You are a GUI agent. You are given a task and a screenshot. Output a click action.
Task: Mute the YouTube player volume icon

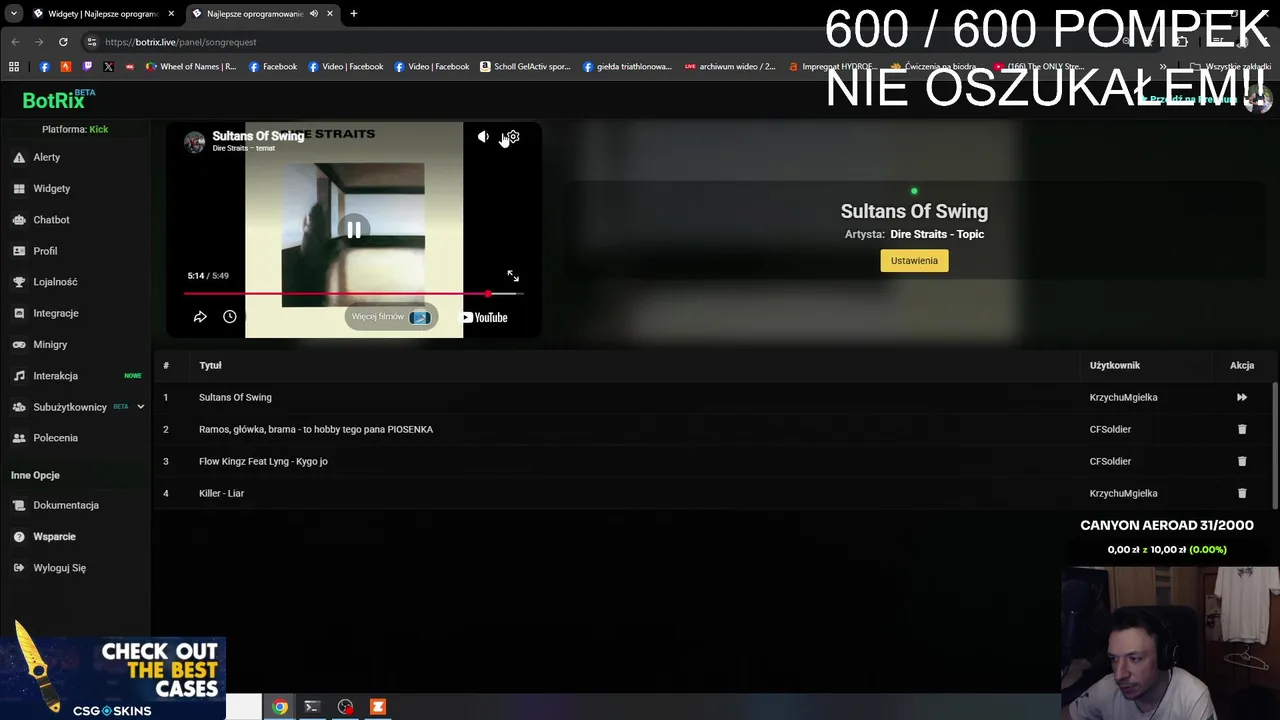click(x=483, y=137)
